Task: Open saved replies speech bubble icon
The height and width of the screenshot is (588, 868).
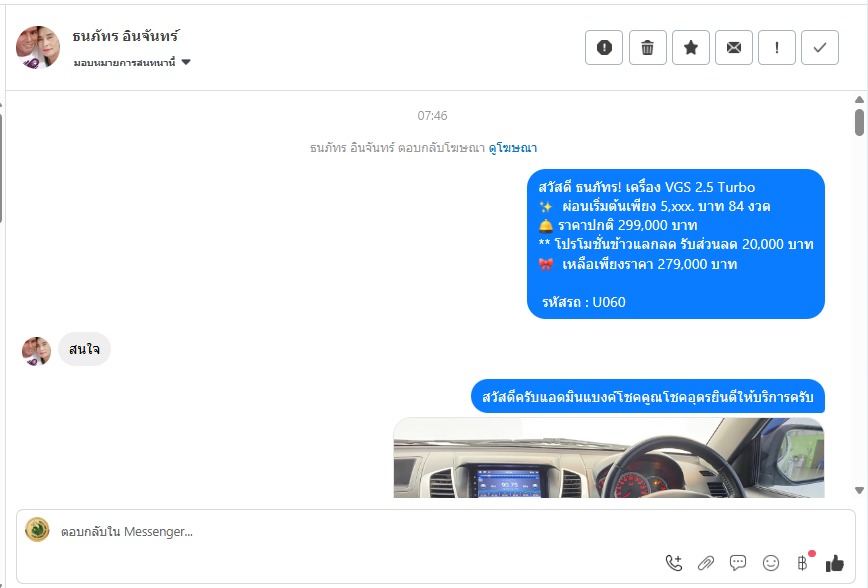Action: [x=738, y=563]
